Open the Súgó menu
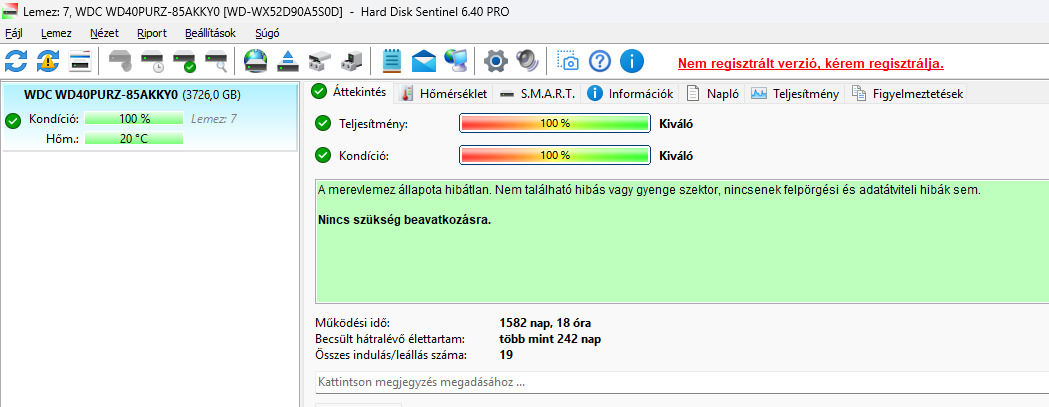Viewport: 1049px width, 407px height. pyautogui.click(x=268, y=33)
